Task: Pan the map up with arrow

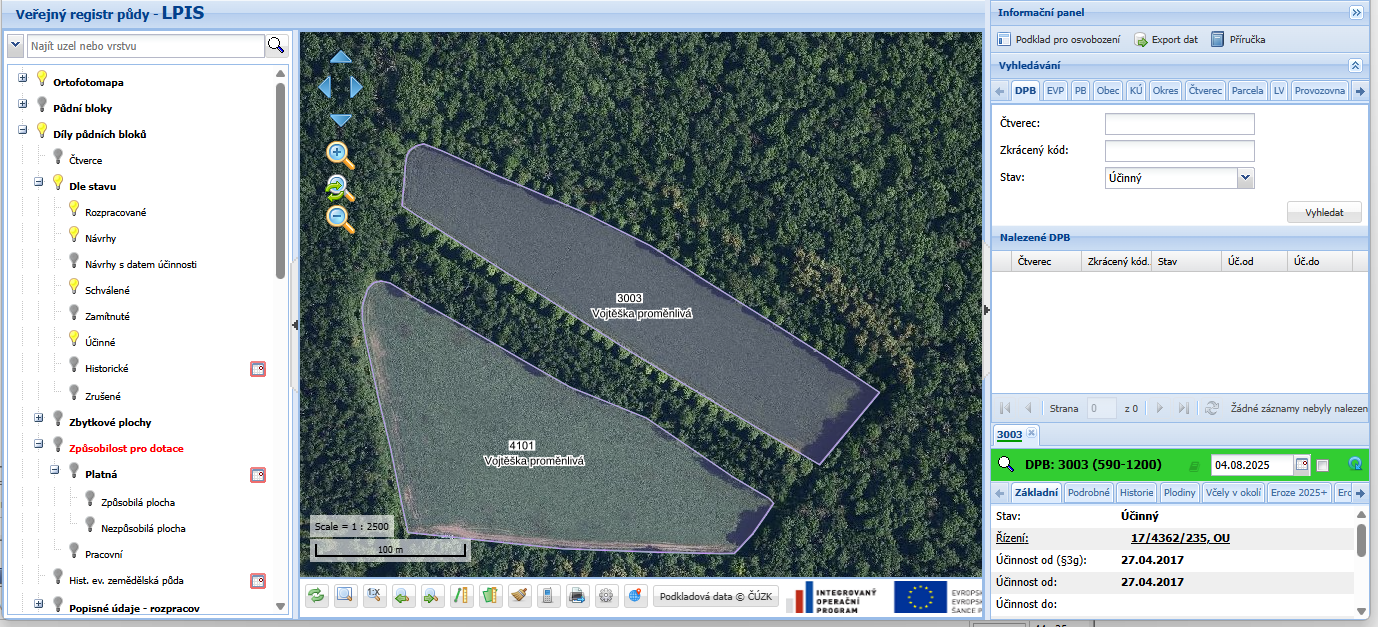Action: point(340,58)
